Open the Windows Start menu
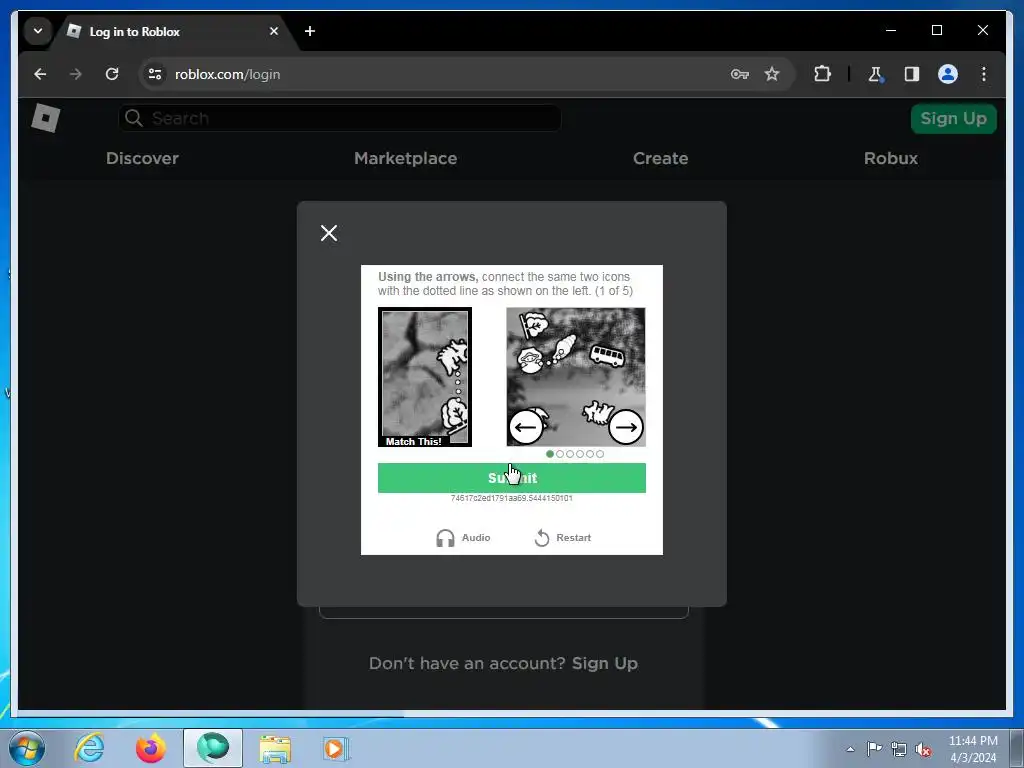Image resolution: width=1024 pixels, height=768 pixels. pyautogui.click(x=27, y=748)
